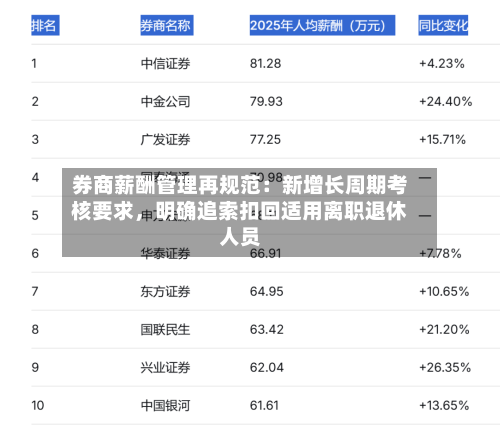Image resolution: width=500 pixels, height=425 pixels.
Task: Click the 排名 column header
Action: point(45,25)
